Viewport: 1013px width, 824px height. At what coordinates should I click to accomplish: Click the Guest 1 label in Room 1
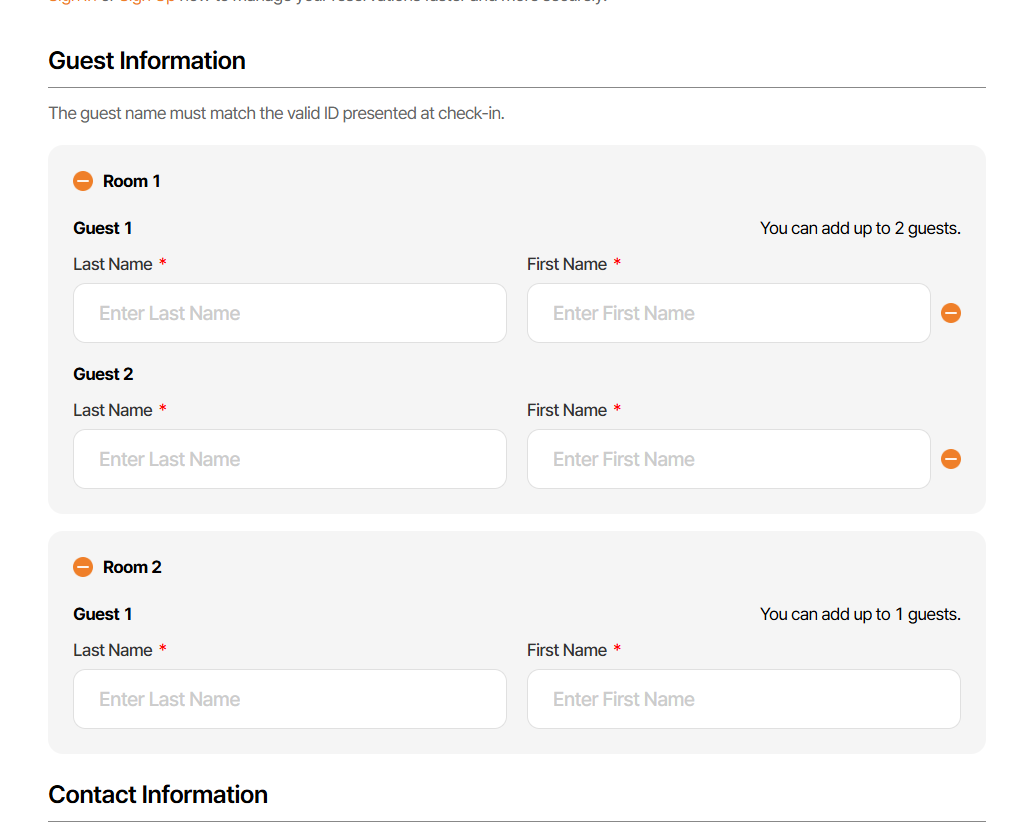[x=103, y=228]
